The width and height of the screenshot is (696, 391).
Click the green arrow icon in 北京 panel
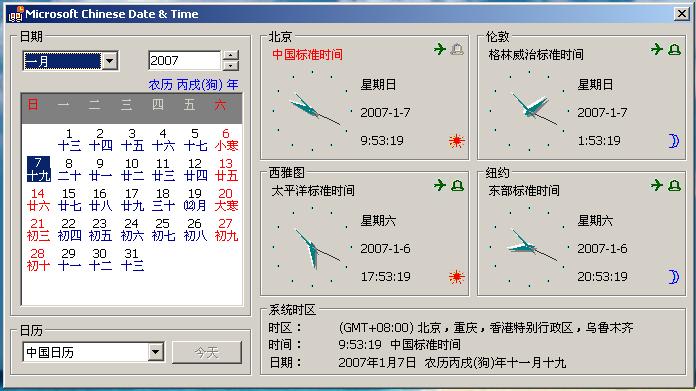point(440,49)
